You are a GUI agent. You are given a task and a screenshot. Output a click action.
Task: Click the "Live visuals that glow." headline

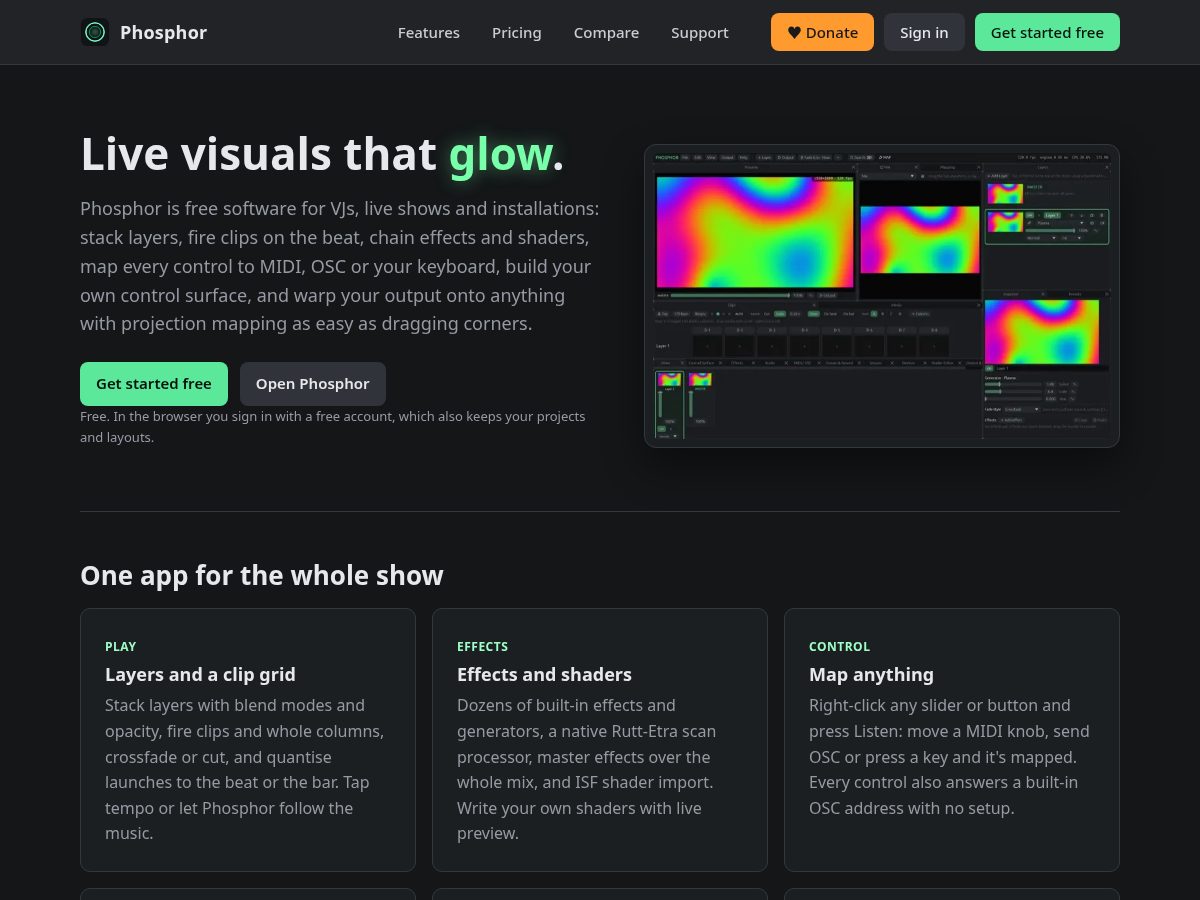pos(322,154)
